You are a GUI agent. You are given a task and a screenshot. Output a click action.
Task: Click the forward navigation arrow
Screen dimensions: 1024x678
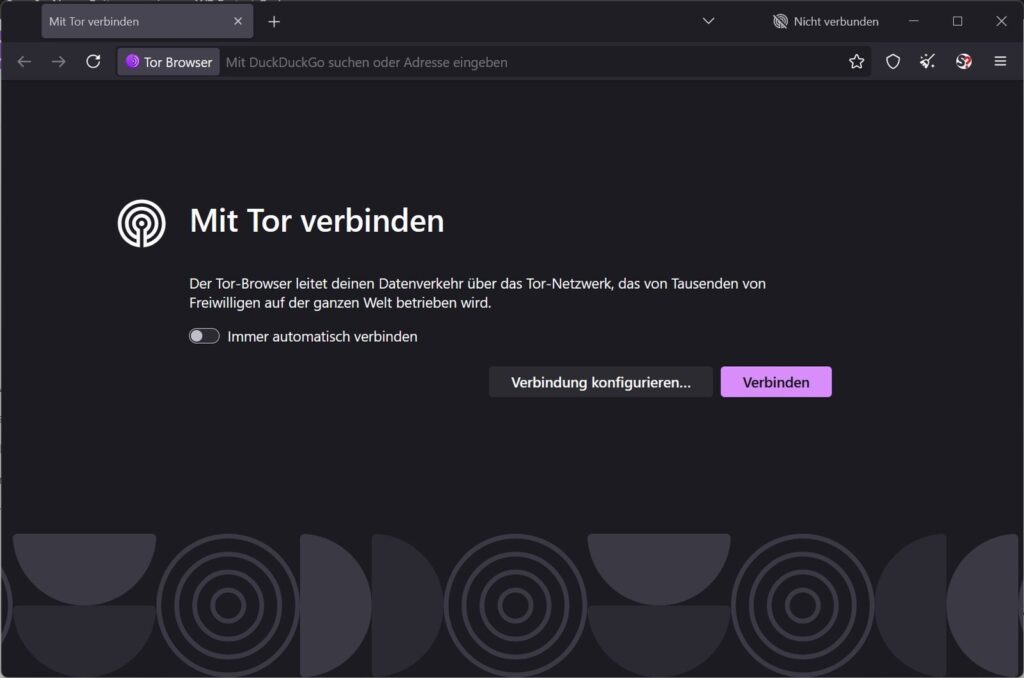point(59,61)
